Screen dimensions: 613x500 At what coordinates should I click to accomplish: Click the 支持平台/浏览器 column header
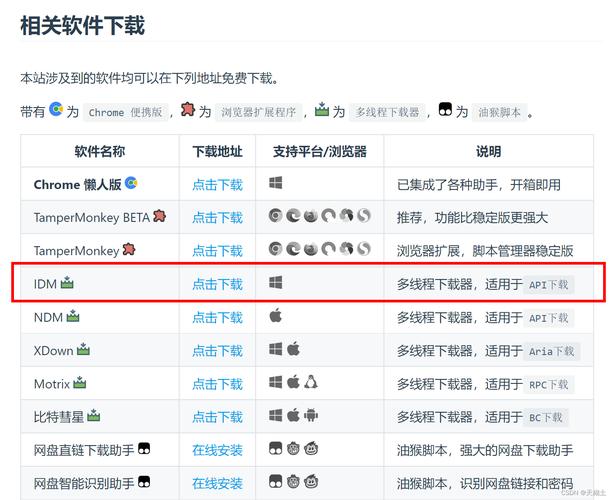coord(320,151)
